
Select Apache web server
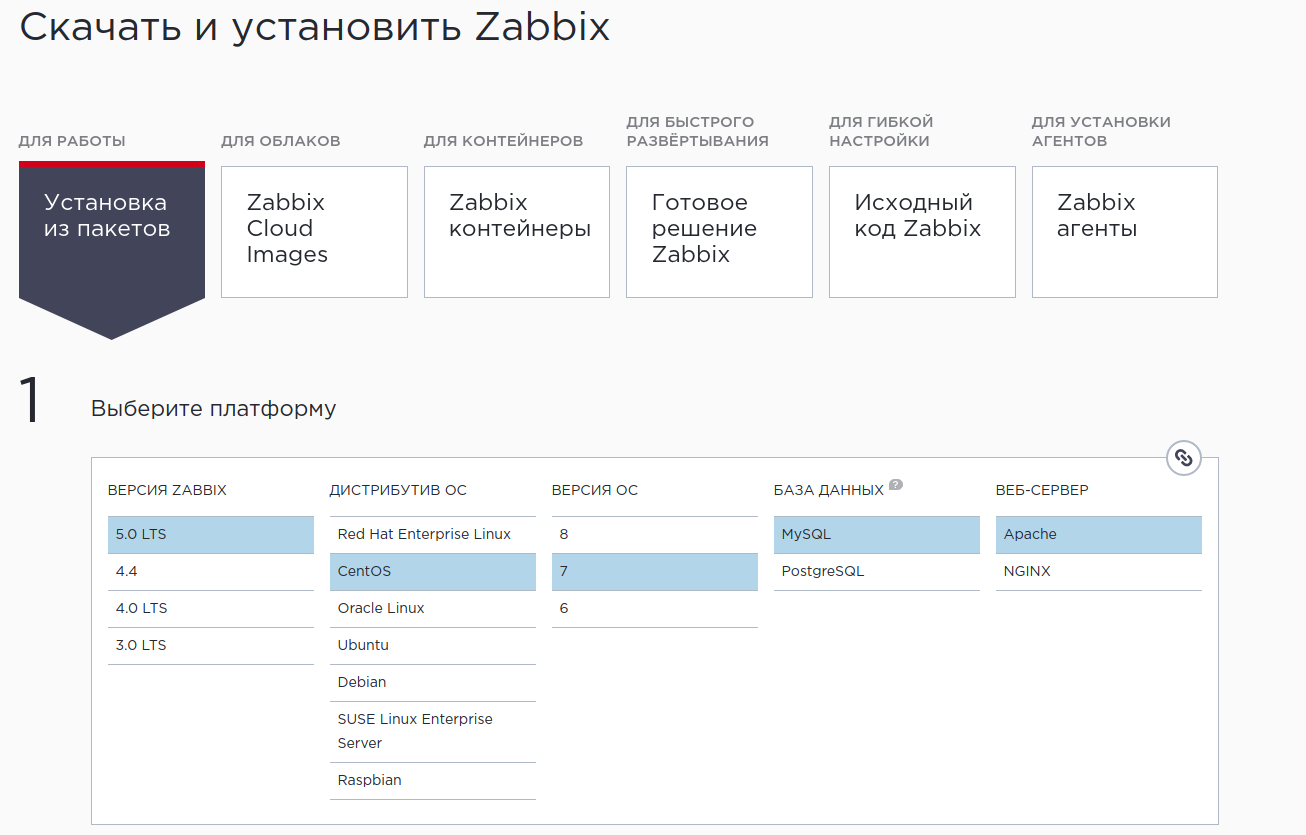[x=1099, y=535]
